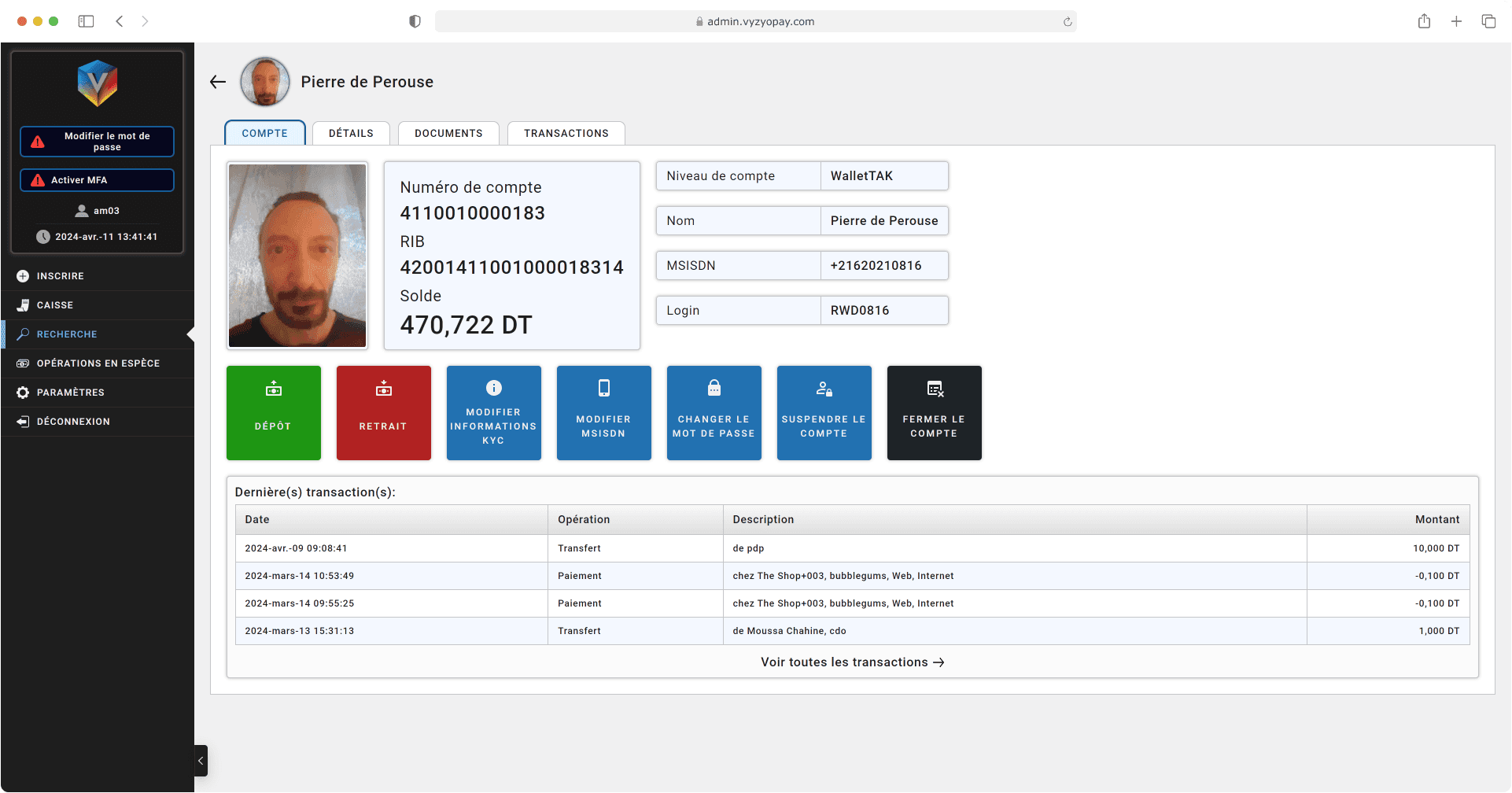Open Inscrire in the sidebar

(x=60, y=276)
